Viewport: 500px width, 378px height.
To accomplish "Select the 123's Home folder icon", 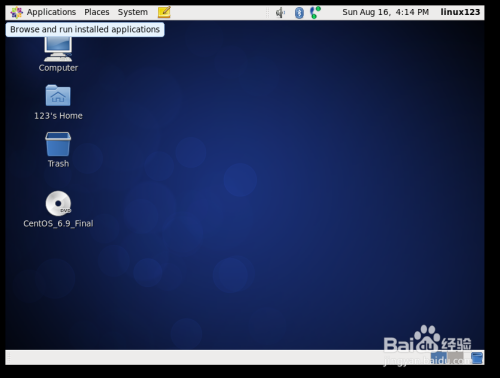I will 58,102.
